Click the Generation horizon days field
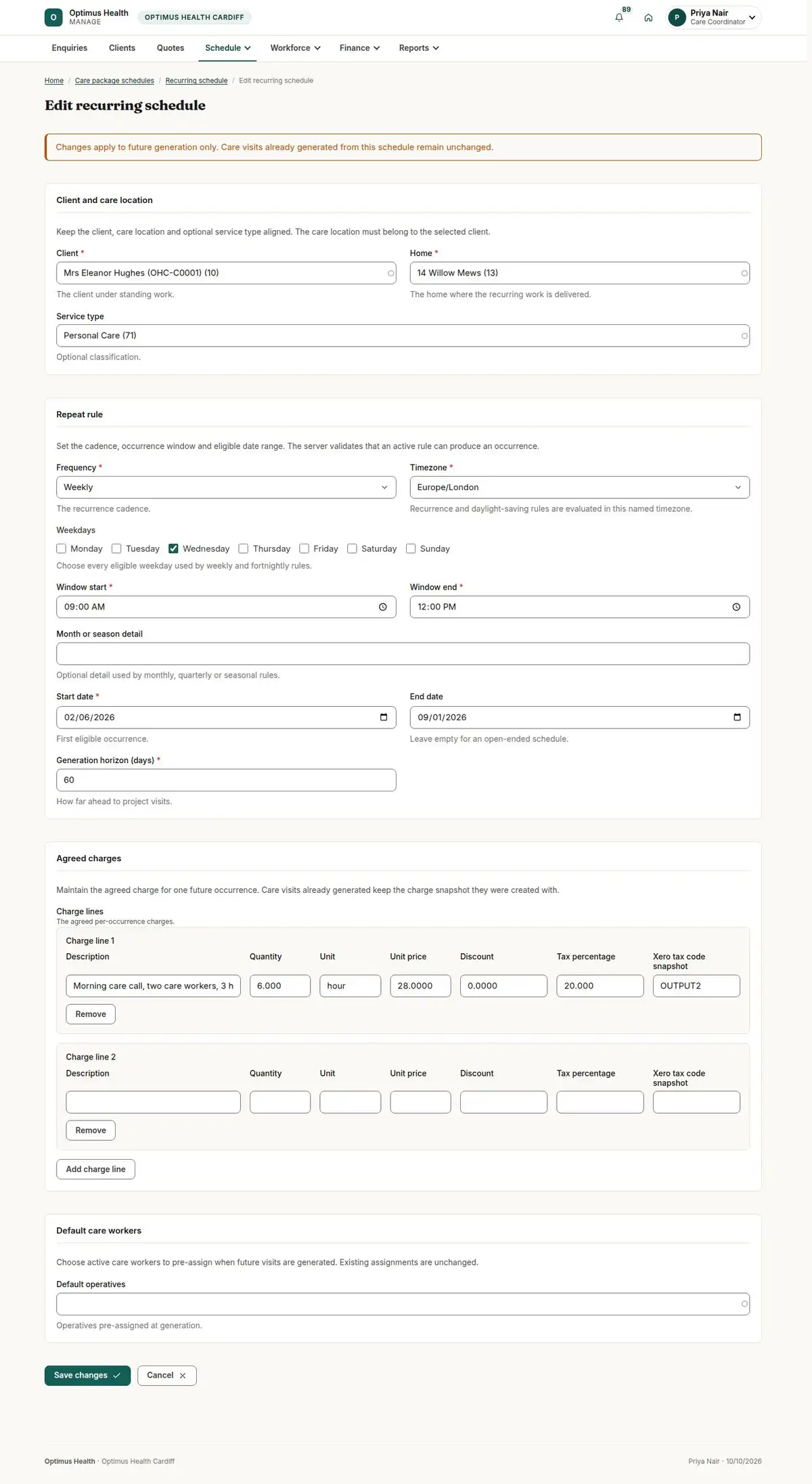Screen dimensions: 812x1484 (x=226, y=780)
